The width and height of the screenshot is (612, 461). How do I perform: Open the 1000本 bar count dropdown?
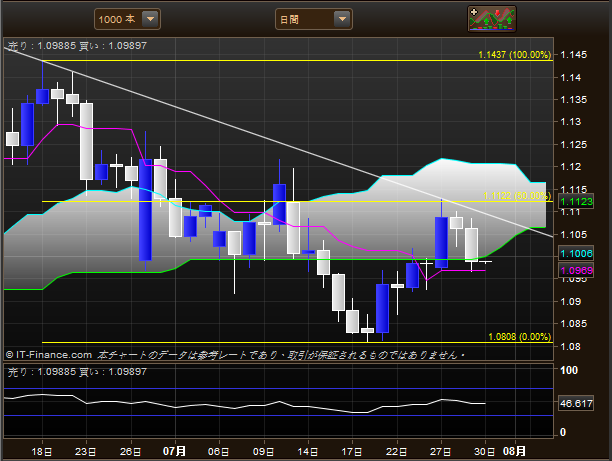click(x=127, y=19)
